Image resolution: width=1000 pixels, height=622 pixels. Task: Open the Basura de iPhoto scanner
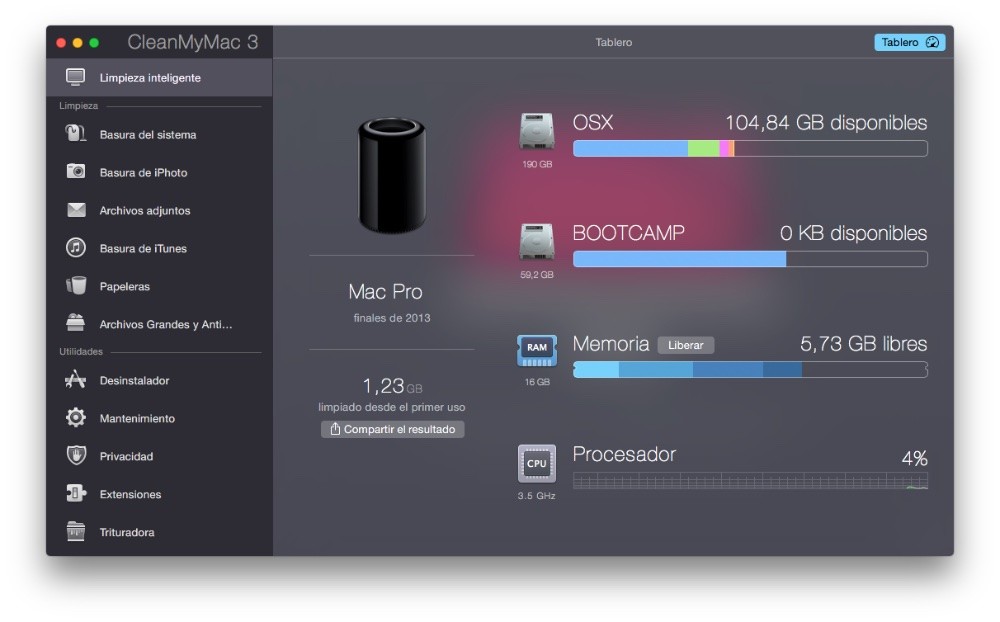click(x=145, y=172)
